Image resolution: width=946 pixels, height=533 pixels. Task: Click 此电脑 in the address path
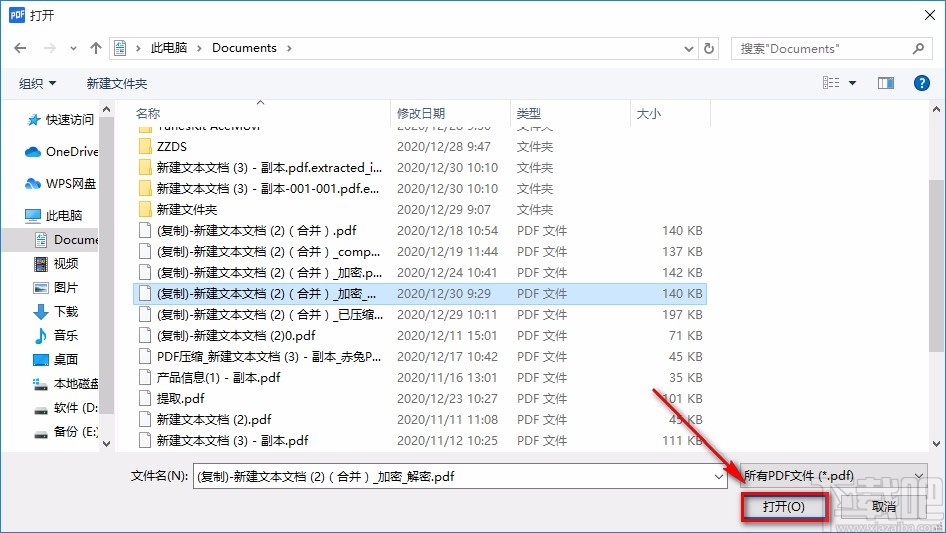[x=169, y=48]
